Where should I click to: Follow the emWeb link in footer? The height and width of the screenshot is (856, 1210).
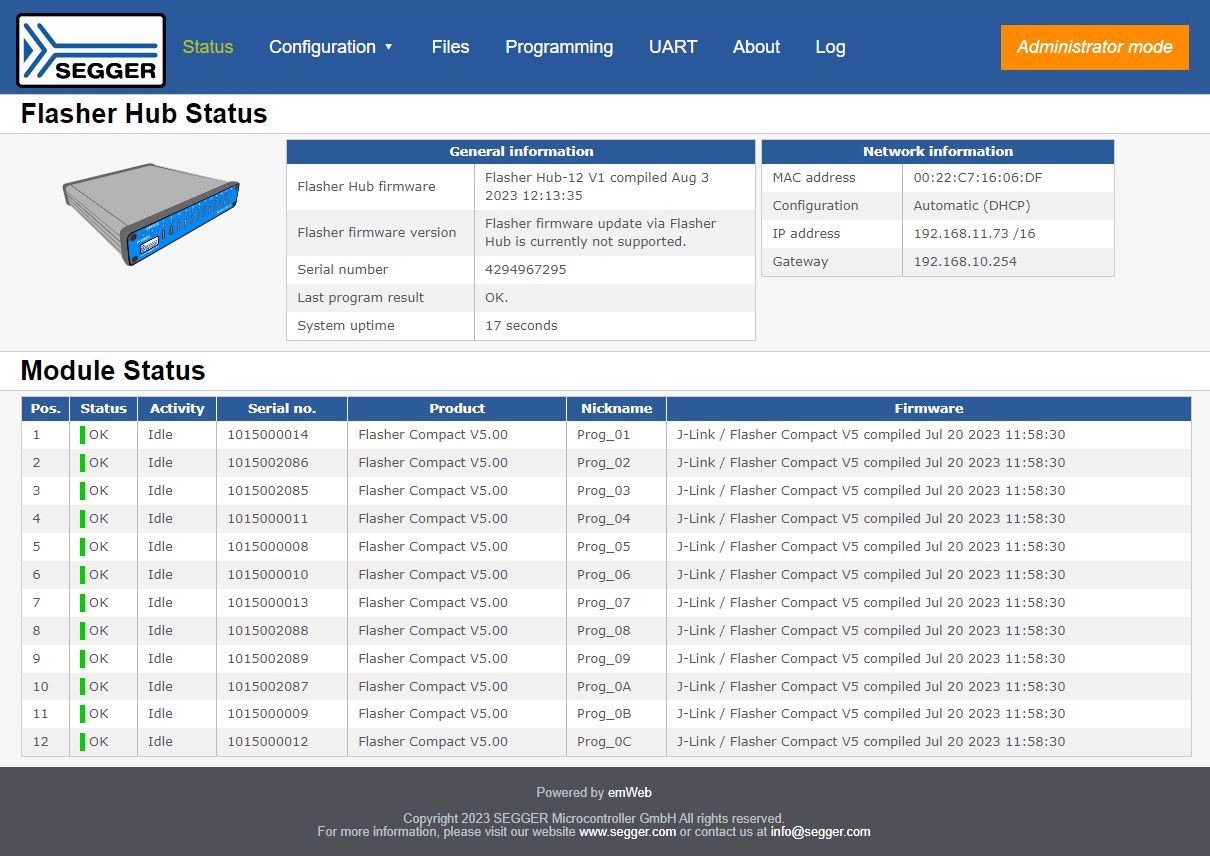630,793
